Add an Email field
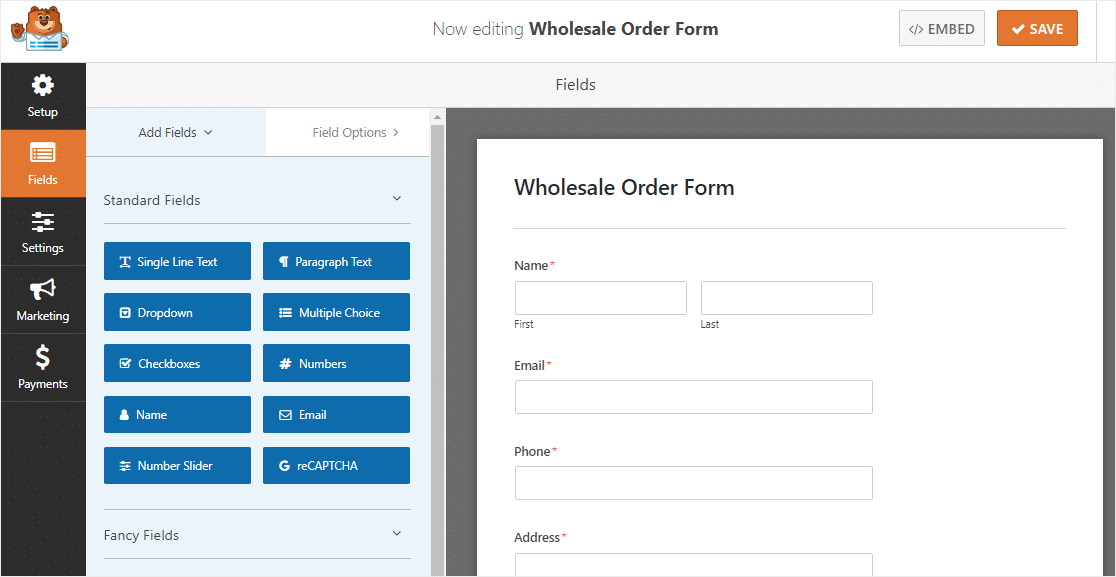The width and height of the screenshot is (1116, 577). point(336,415)
